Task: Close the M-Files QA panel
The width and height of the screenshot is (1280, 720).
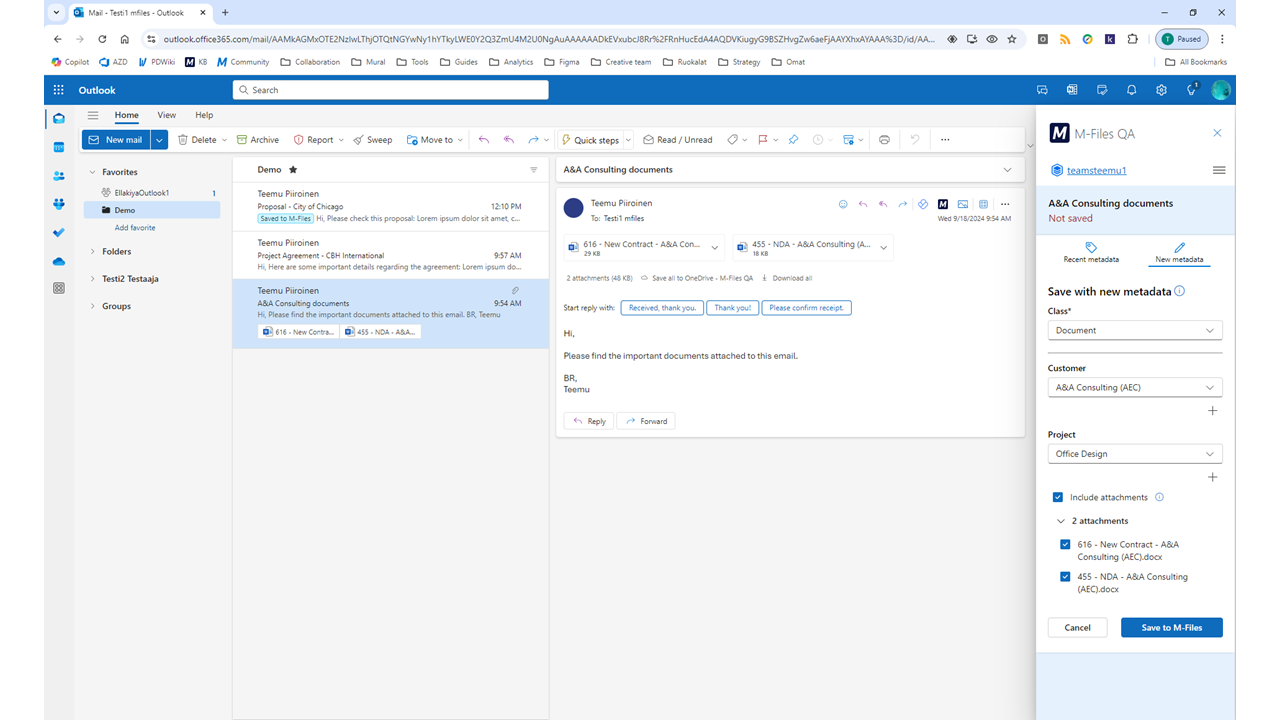Action: pyautogui.click(x=1217, y=133)
